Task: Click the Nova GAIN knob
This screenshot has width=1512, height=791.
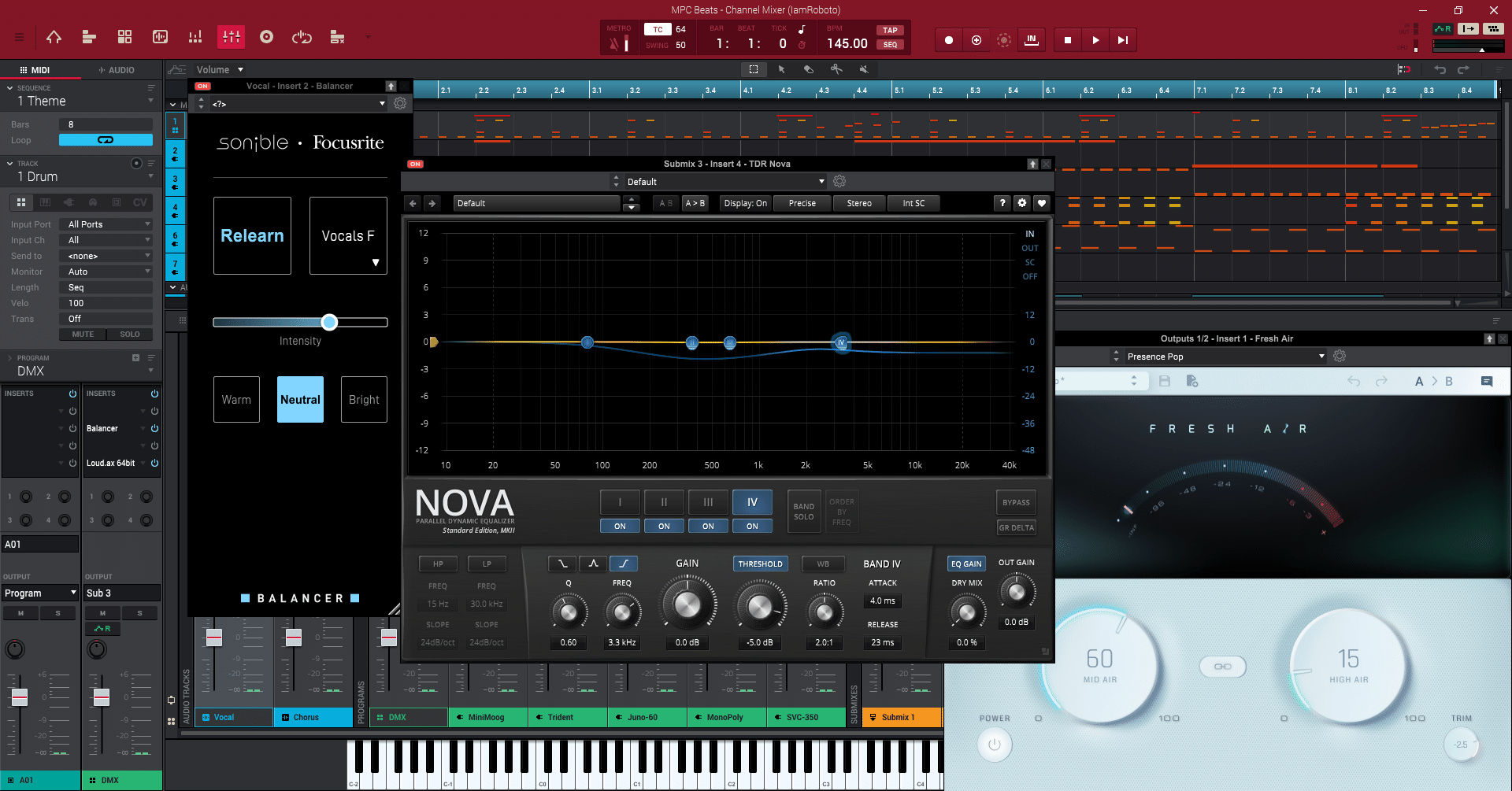Action: pyautogui.click(x=687, y=604)
